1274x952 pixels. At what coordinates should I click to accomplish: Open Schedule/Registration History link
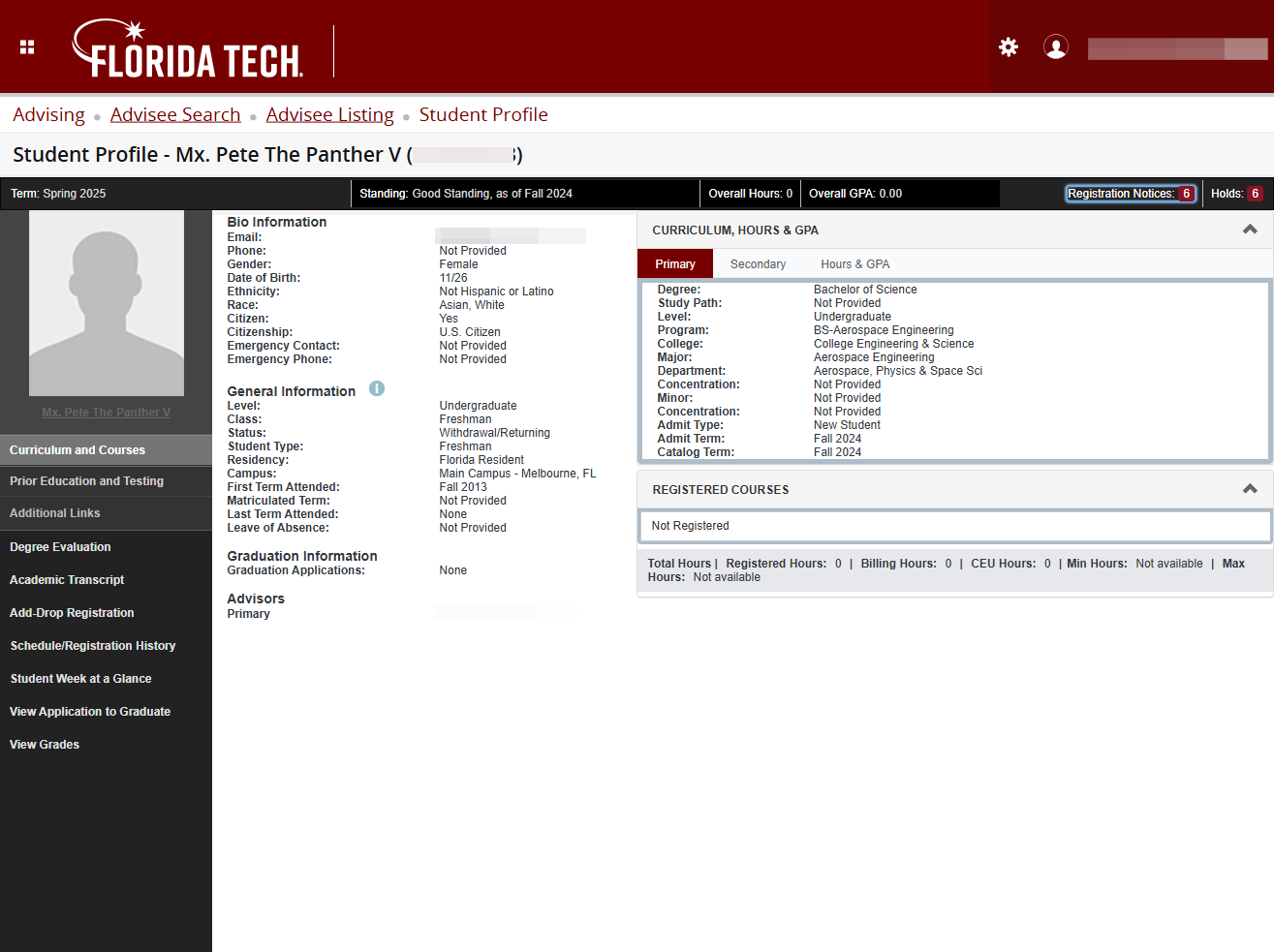click(93, 646)
